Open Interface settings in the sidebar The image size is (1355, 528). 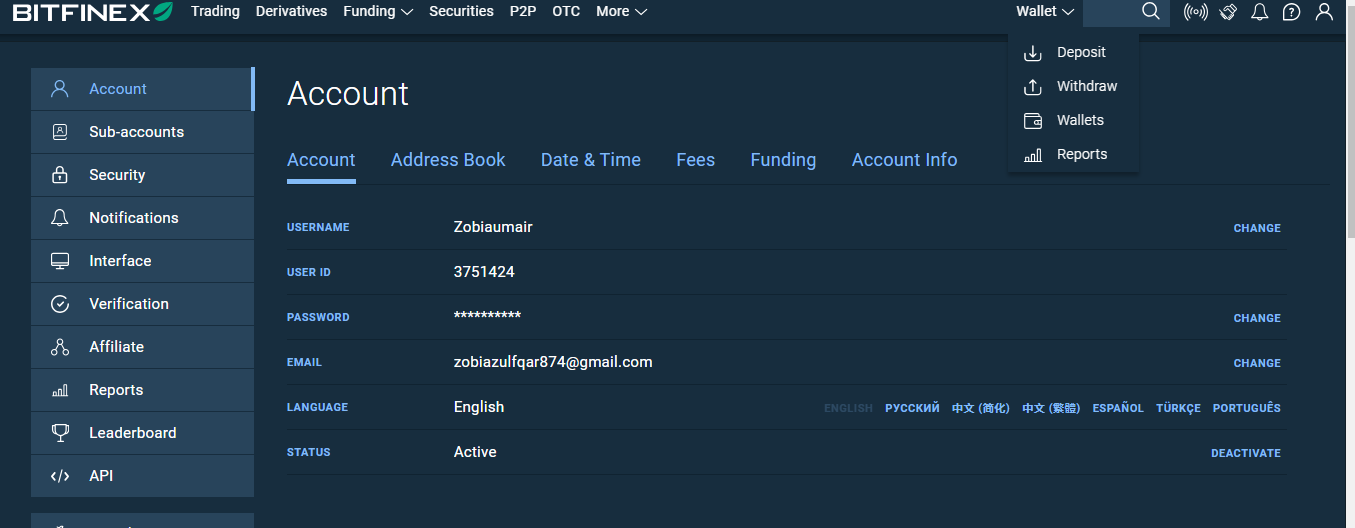click(x=142, y=261)
